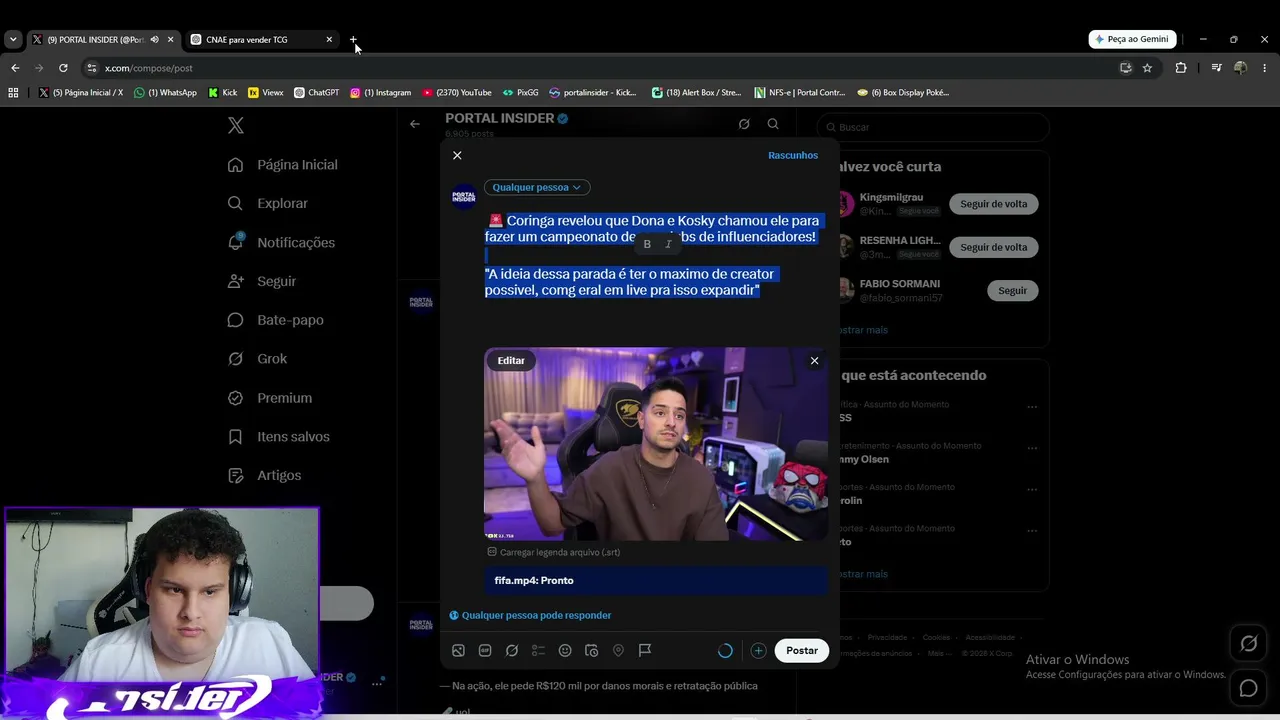Open a new browser tab
Screen dimensions: 1280x720
click(x=354, y=40)
